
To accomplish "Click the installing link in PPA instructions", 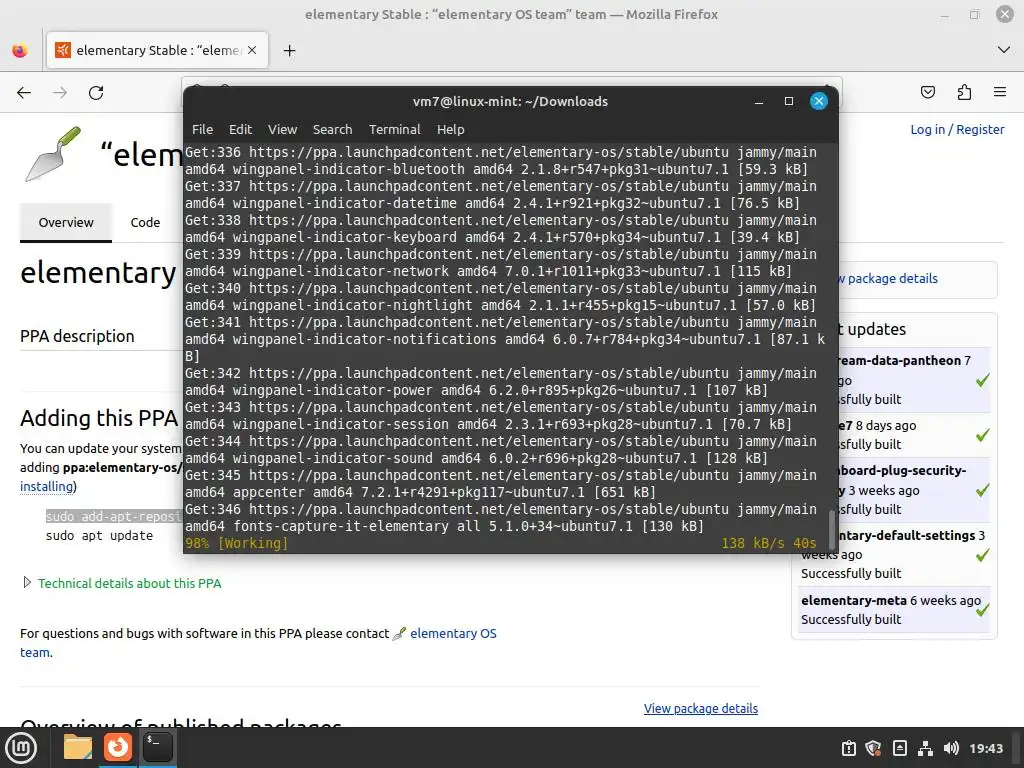I will pyautogui.click(x=46, y=487).
